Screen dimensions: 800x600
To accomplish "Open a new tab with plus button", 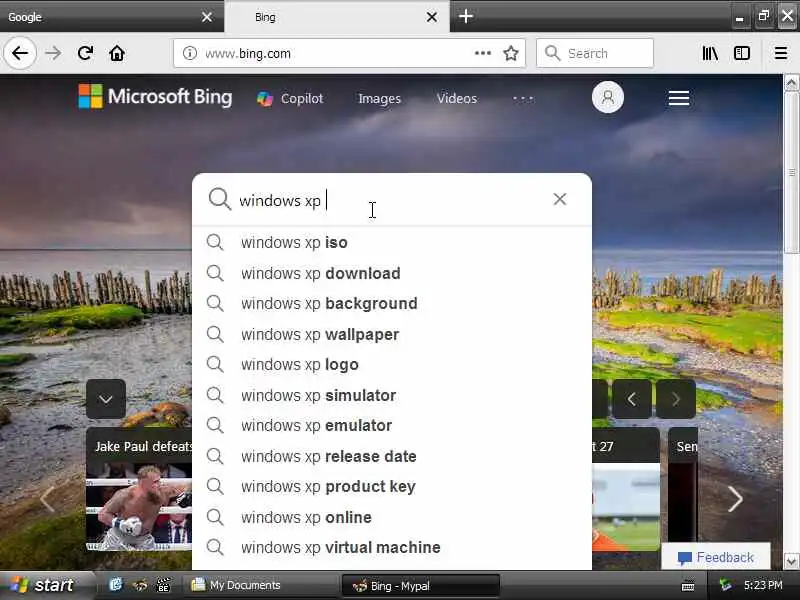I will point(465,16).
